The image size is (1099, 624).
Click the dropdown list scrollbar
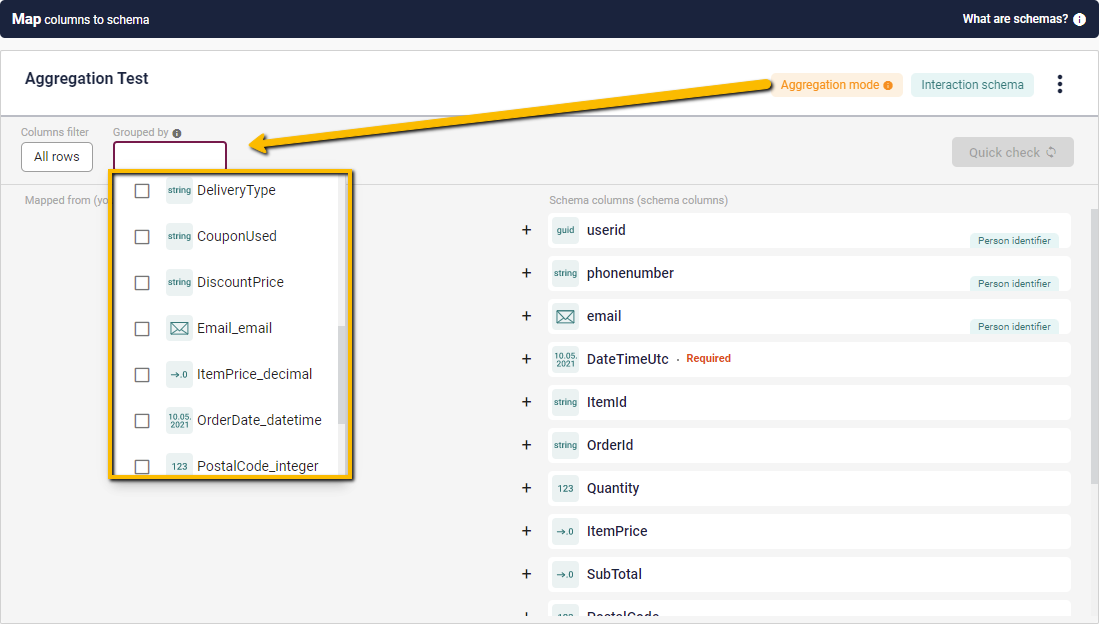click(342, 375)
